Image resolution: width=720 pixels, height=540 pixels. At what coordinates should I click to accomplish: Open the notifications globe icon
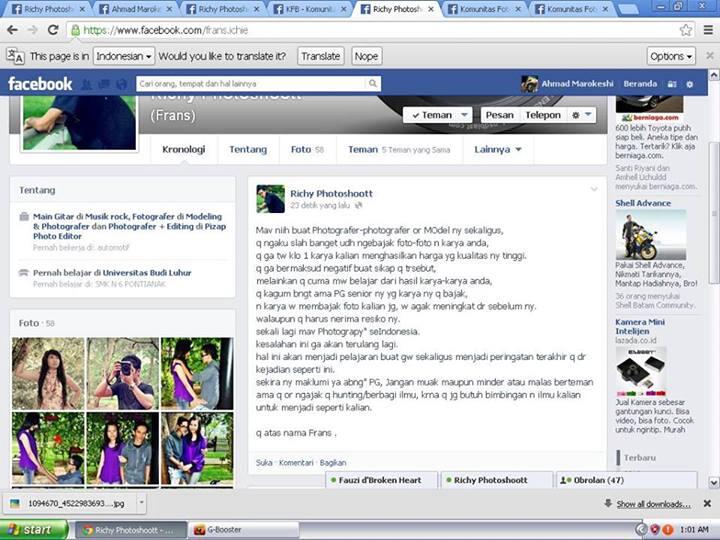121,84
